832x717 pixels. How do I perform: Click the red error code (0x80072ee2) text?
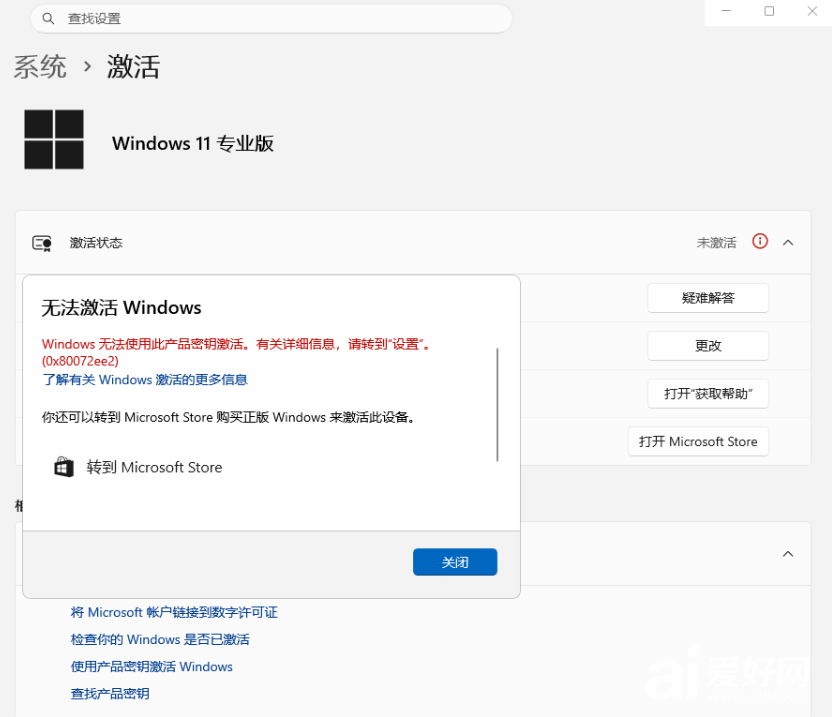80,361
